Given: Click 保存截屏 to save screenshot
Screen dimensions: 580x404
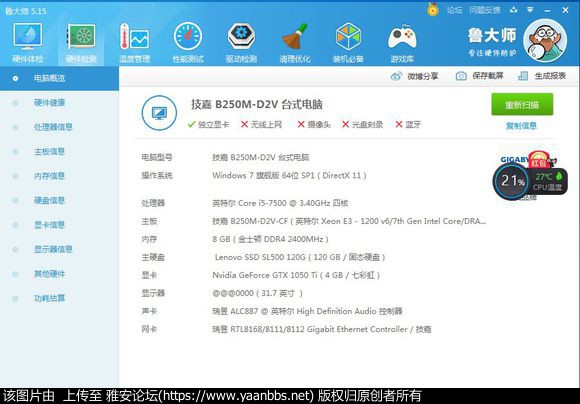Looking at the screenshot, I should [x=479, y=76].
